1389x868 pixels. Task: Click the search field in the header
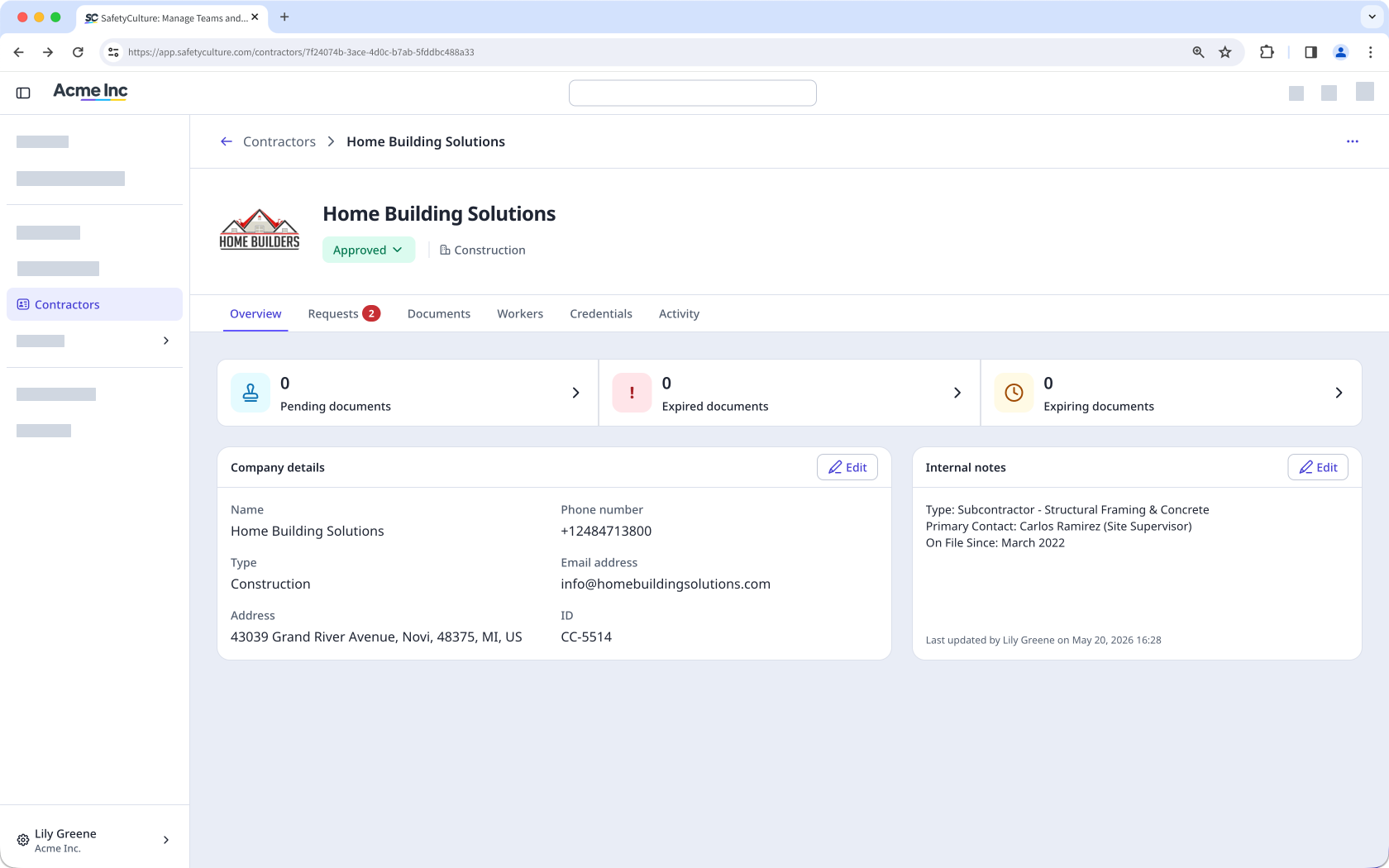[693, 93]
